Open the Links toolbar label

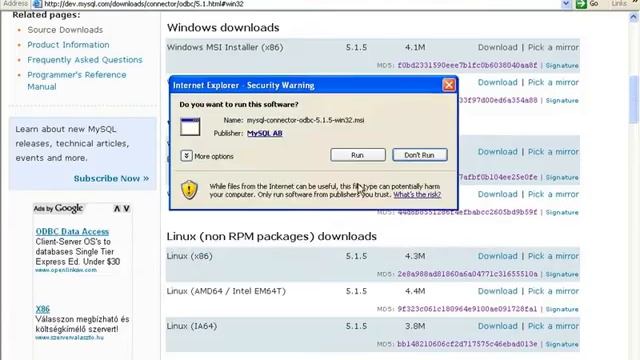619,4
